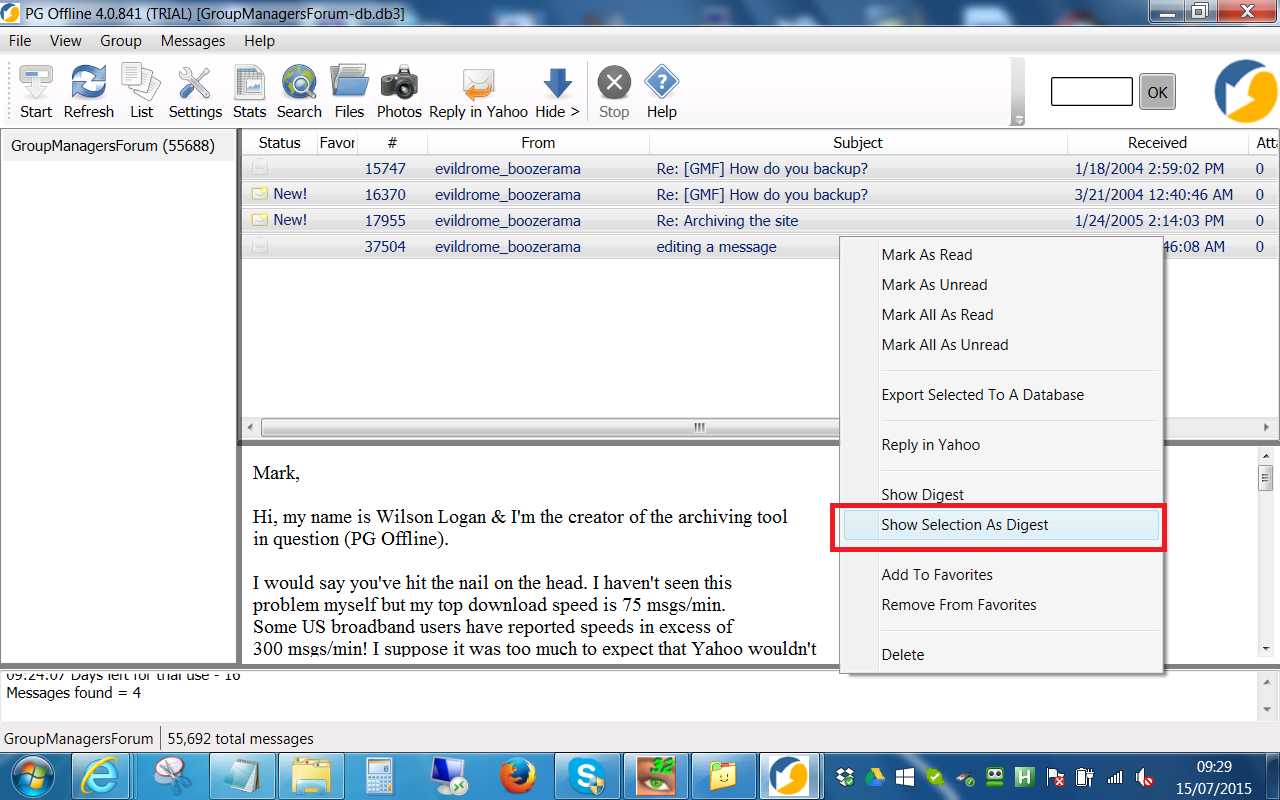Screen dimensions: 1280x800
Task: Click the OK button
Action: pyautogui.click(x=1157, y=92)
